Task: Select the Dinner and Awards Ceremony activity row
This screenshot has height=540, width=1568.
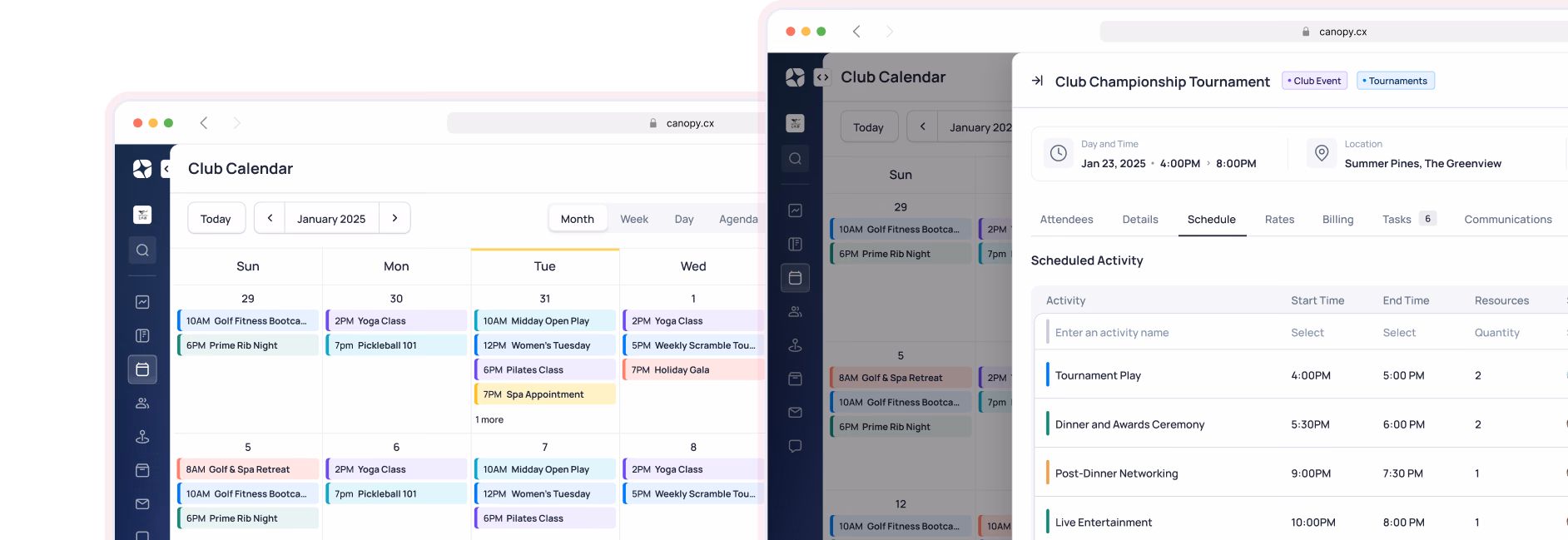Action: pyautogui.click(x=1301, y=424)
